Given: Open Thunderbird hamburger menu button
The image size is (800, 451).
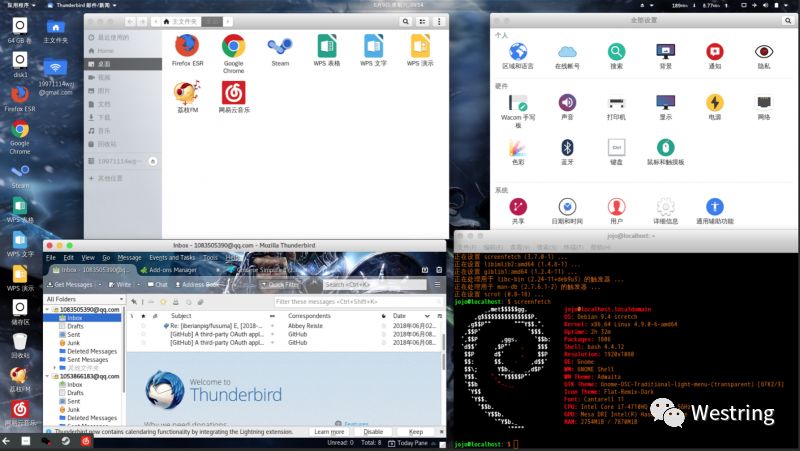Looking at the screenshot, I should pos(438,284).
